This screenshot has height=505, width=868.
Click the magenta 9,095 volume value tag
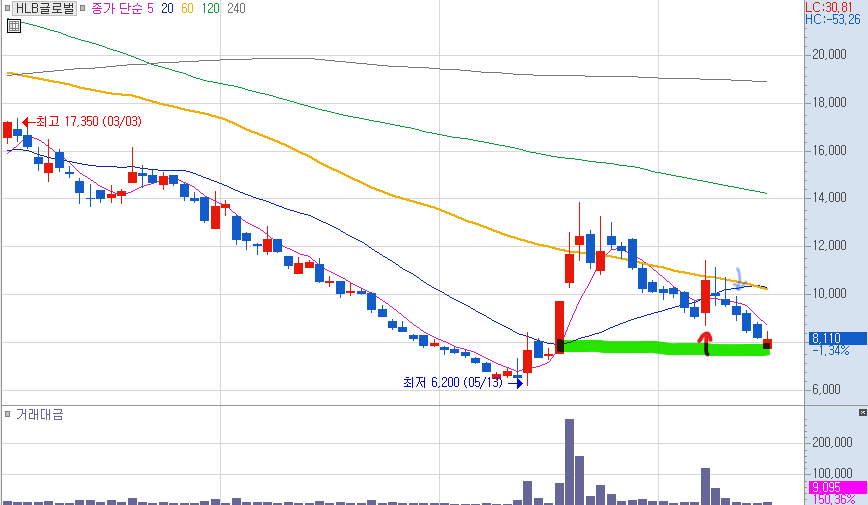click(x=838, y=487)
